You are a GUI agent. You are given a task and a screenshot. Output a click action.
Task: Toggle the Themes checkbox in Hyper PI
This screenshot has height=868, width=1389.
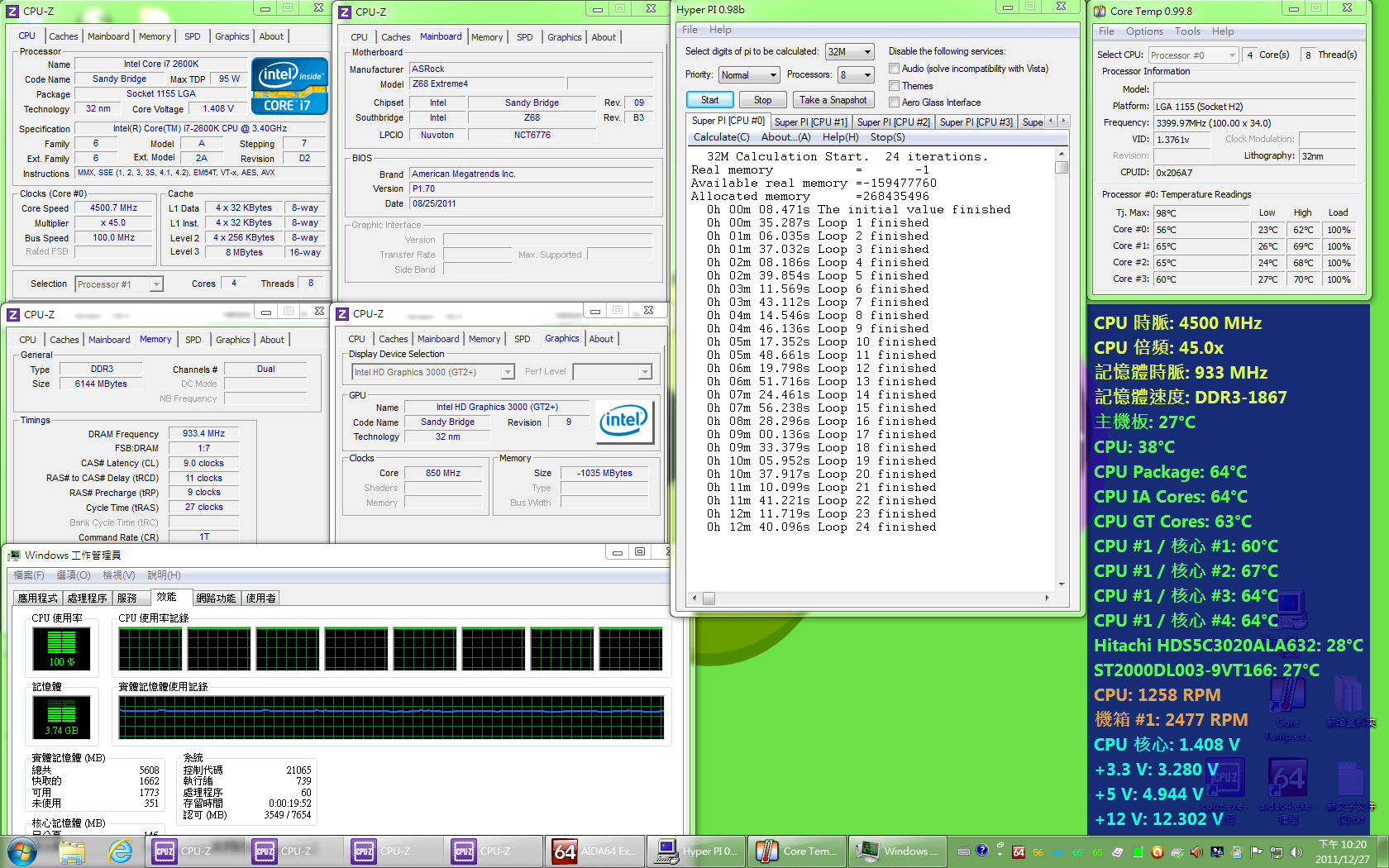(894, 86)
